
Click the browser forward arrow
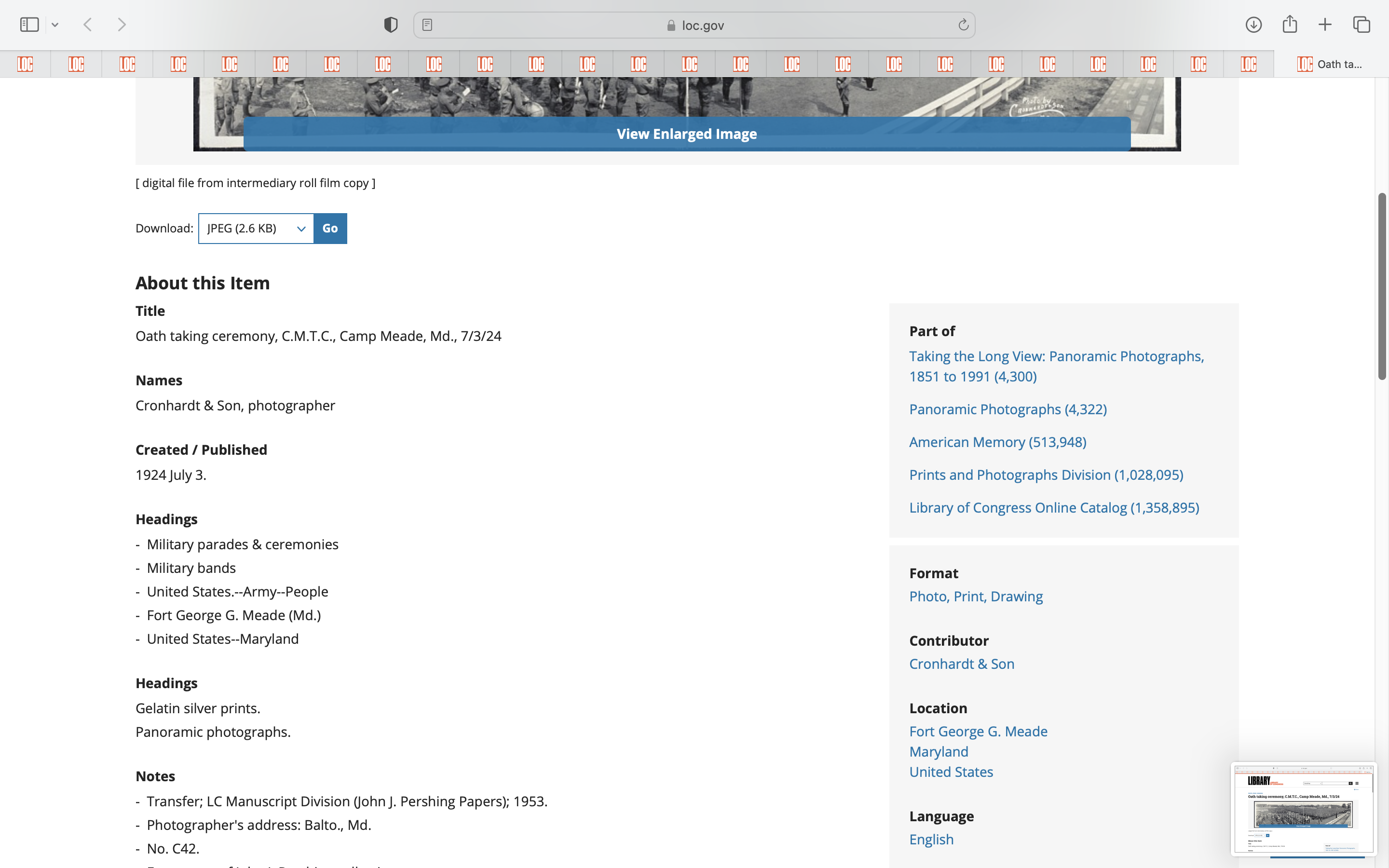pyautogui.click(x=122, y=25)
